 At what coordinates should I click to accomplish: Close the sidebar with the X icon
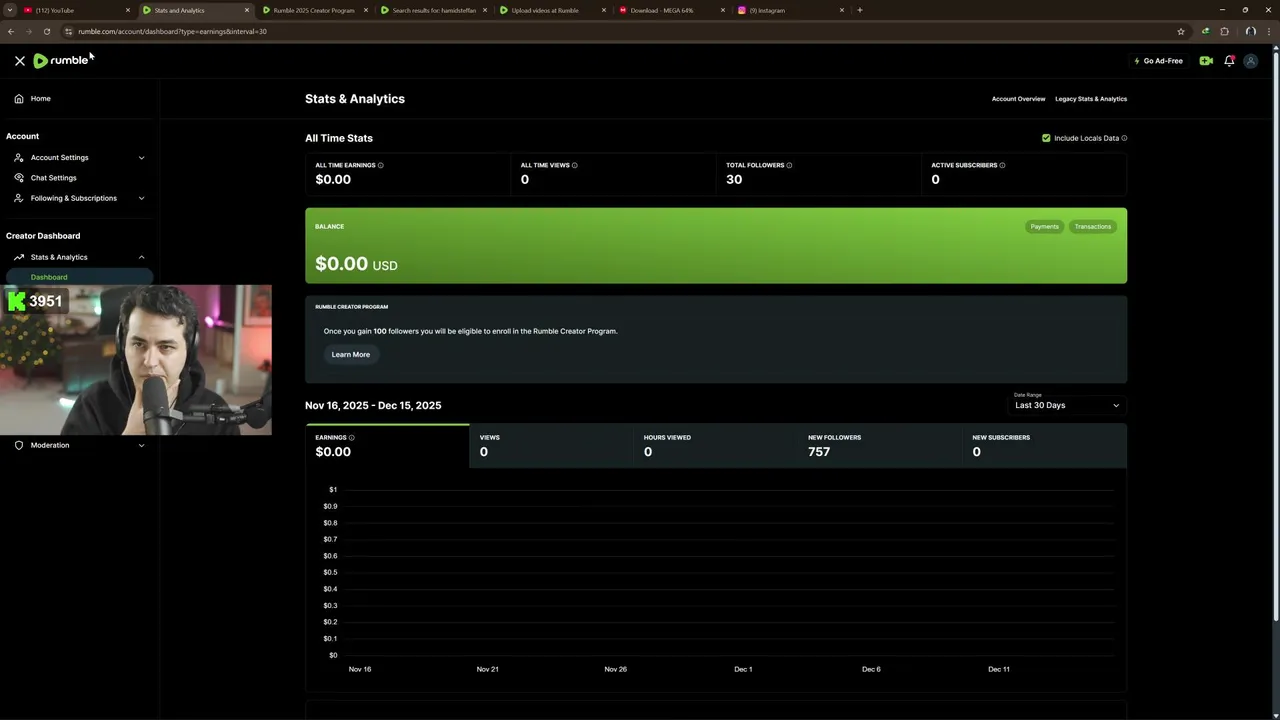[19, 61]
